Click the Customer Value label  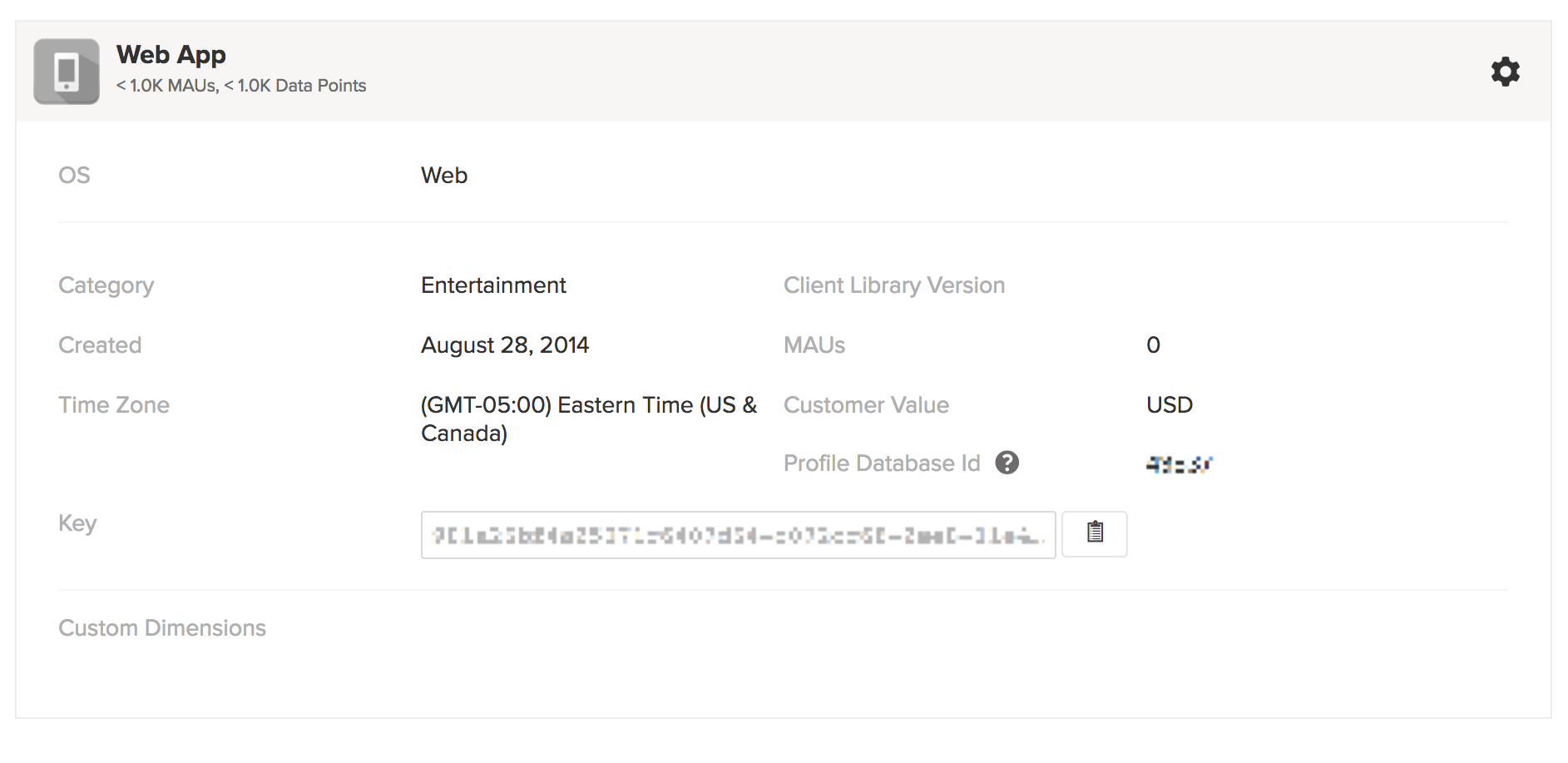pyautogui.click(x=866, y=405)
